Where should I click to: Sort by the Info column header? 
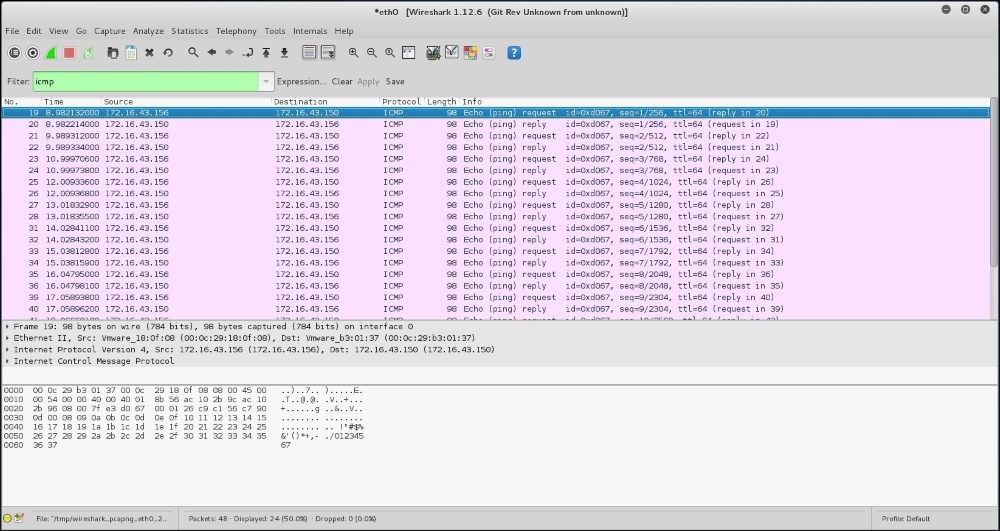tap(724, 102)
